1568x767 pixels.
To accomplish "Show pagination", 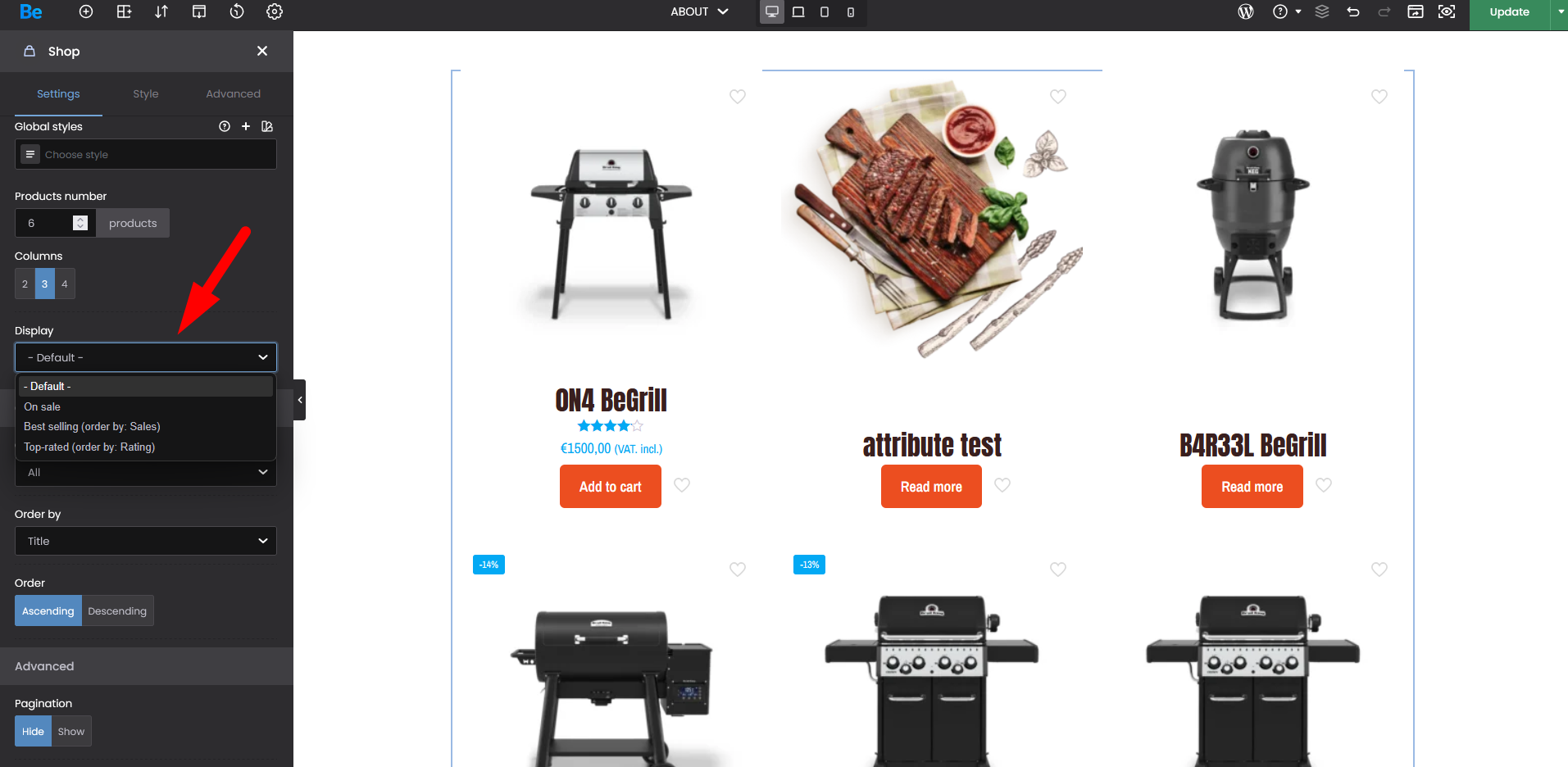I will point(71,731).
